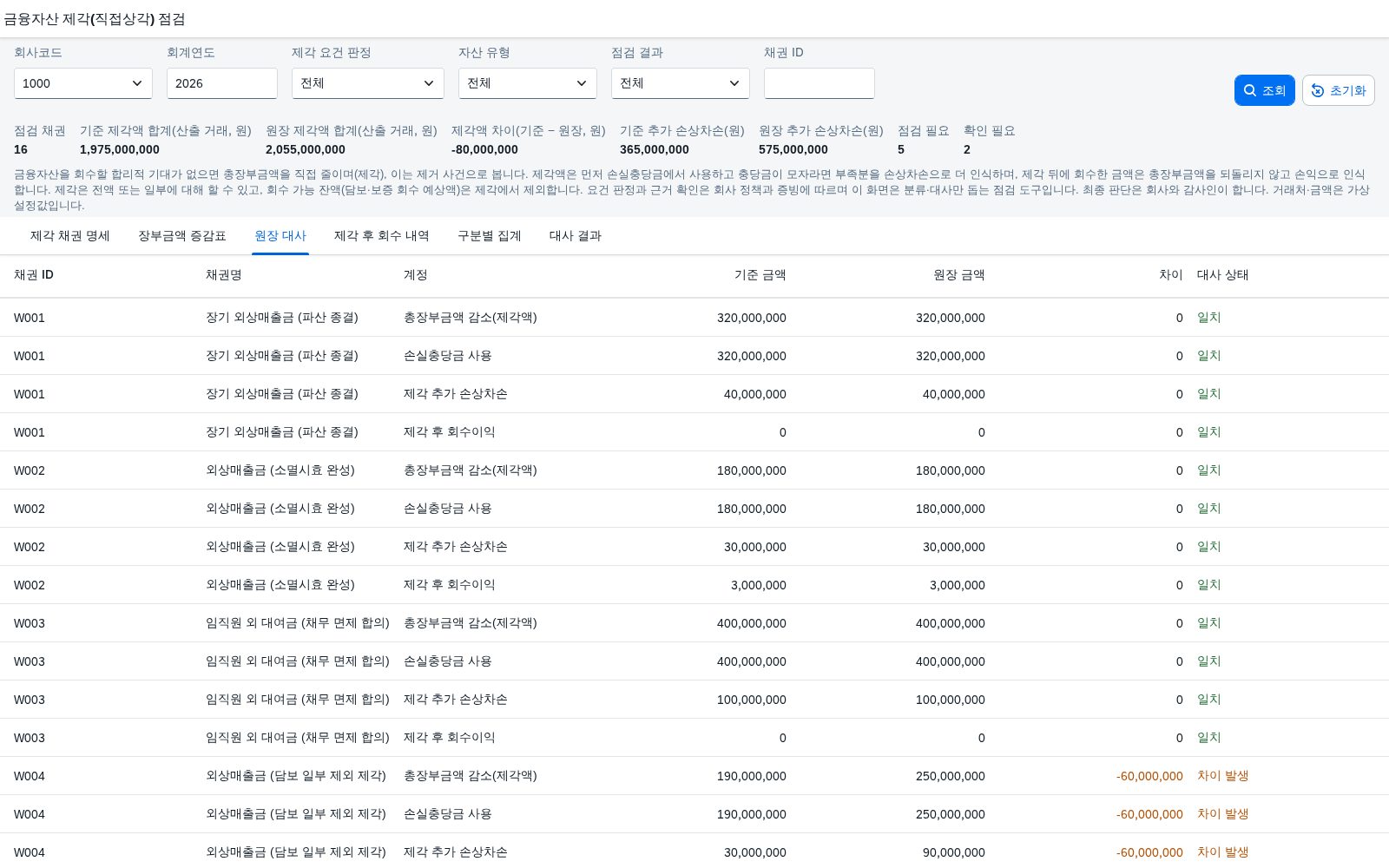Click the 점검 필요 value 5

pos(901,149)
